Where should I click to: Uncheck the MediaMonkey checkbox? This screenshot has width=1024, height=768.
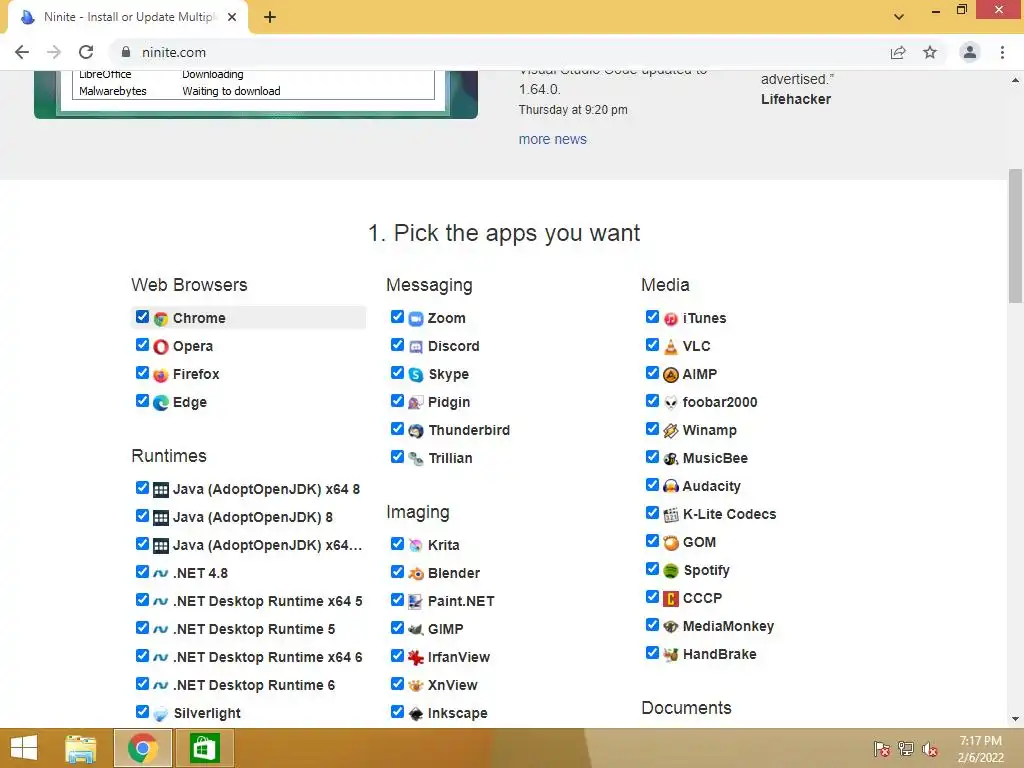coord(652,624)
